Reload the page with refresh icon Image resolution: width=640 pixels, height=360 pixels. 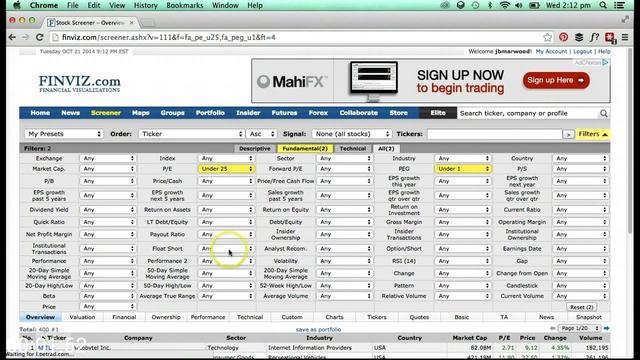(40, 38)
